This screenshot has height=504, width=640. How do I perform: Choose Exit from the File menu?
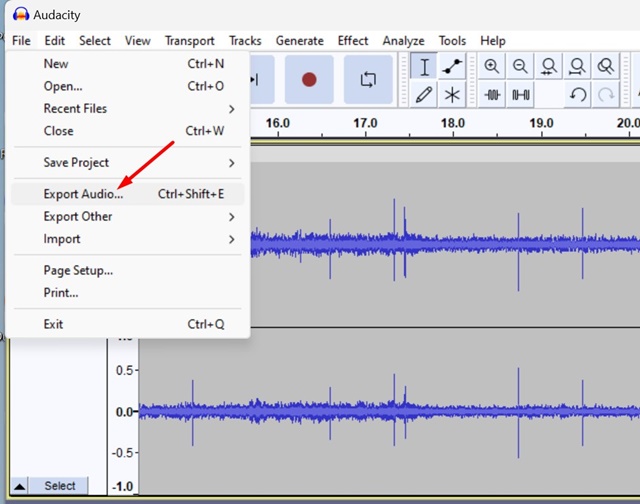[x=127, y=324]
